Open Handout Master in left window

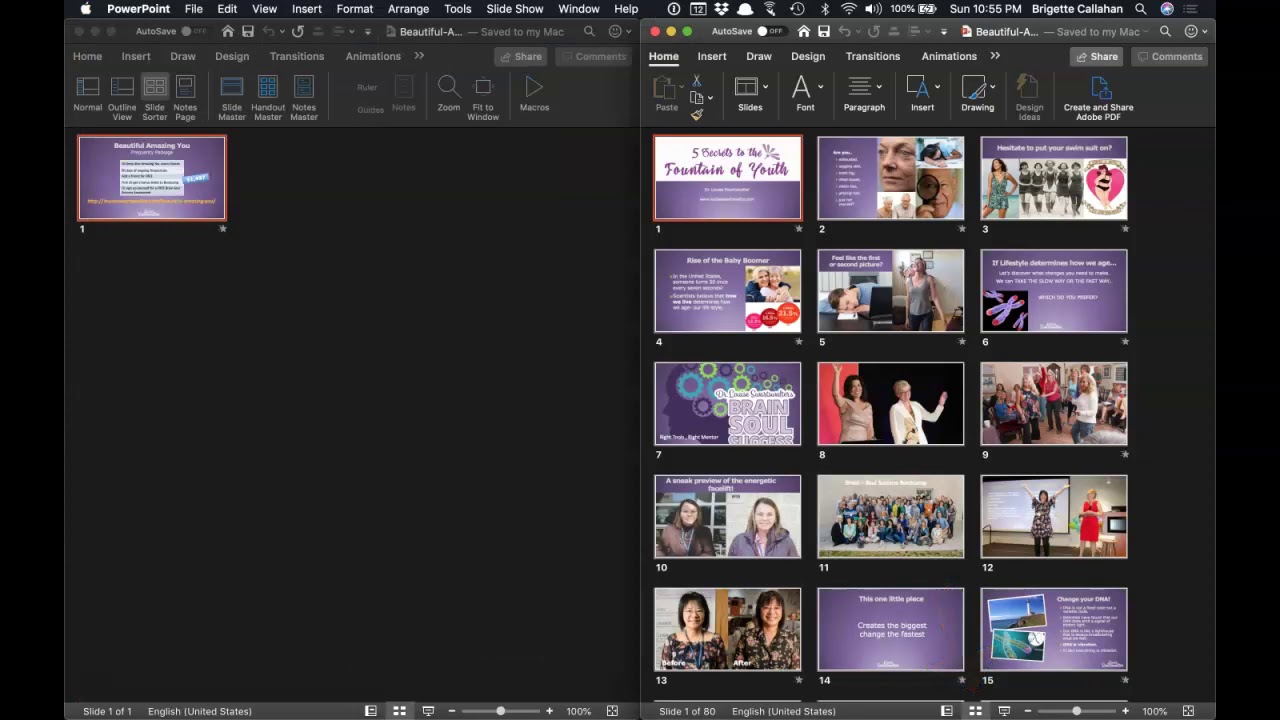268,97
